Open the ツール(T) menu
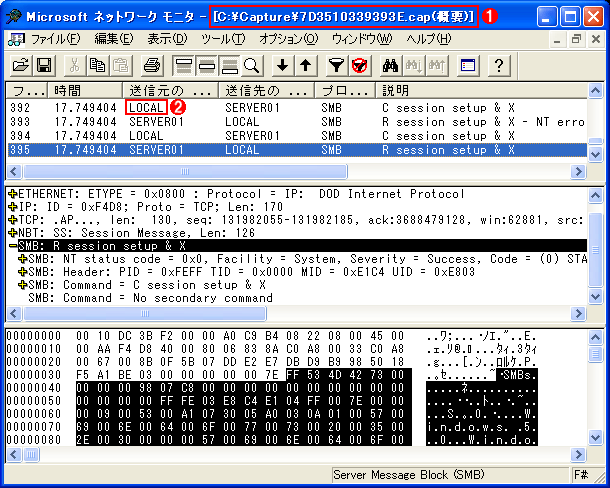 [x=223, y=39]
